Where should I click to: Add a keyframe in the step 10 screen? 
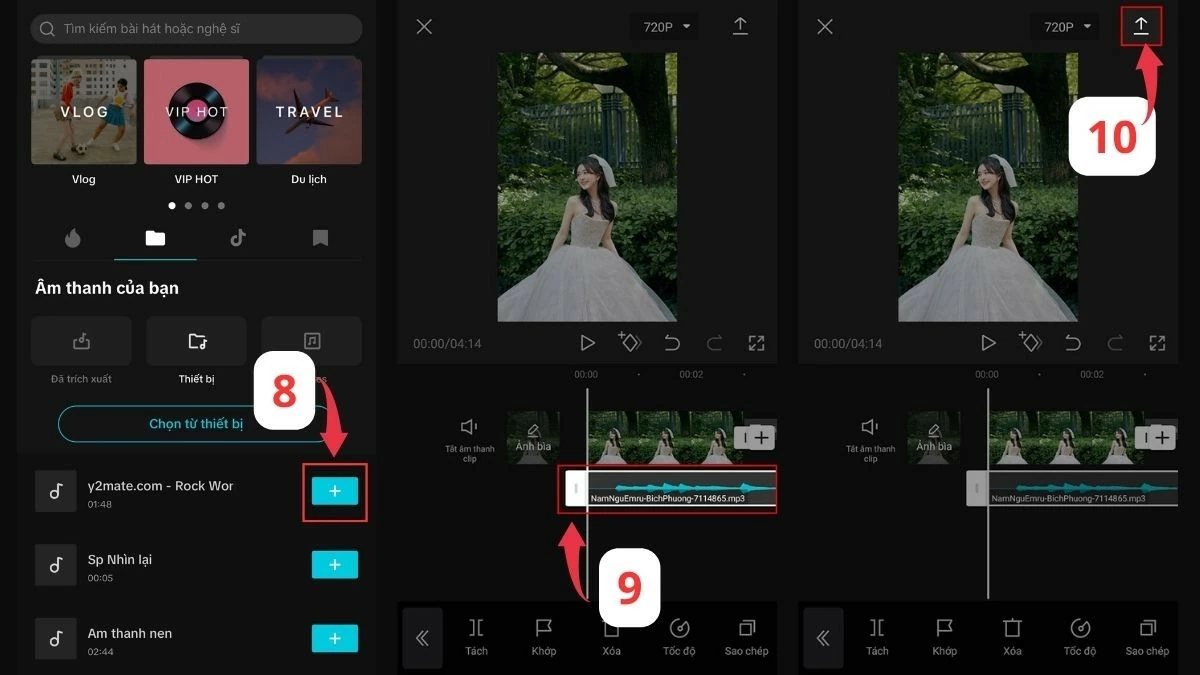point(1029,343)
